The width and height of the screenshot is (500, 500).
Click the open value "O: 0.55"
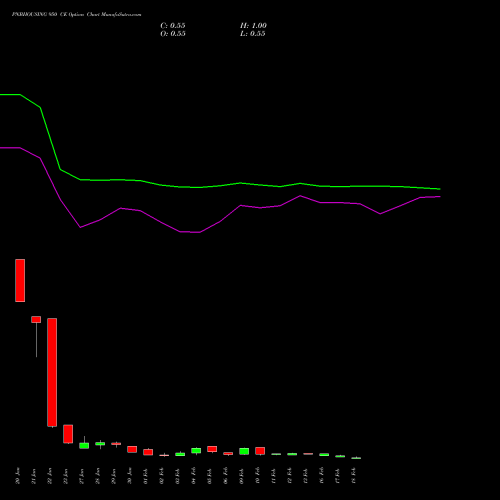pos(173,34)
